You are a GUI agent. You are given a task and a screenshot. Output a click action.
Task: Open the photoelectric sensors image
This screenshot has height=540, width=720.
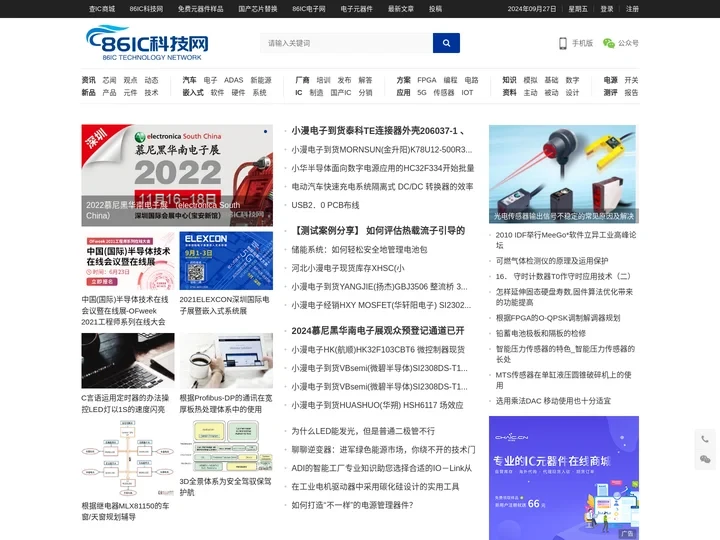(x=564, y=174)
